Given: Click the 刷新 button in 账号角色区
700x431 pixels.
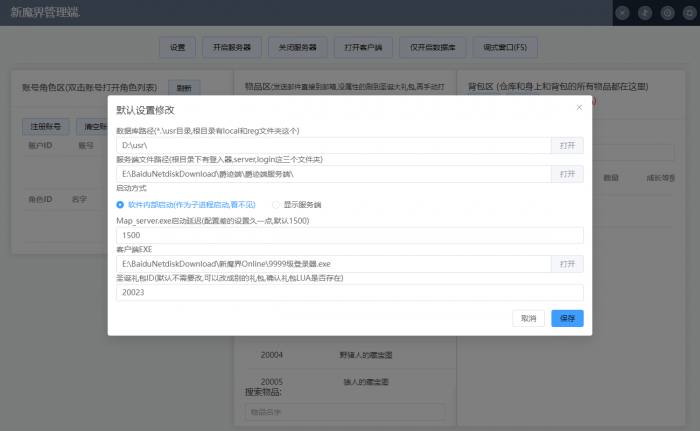Looking at the screenshot, I should tap(184, 88).
